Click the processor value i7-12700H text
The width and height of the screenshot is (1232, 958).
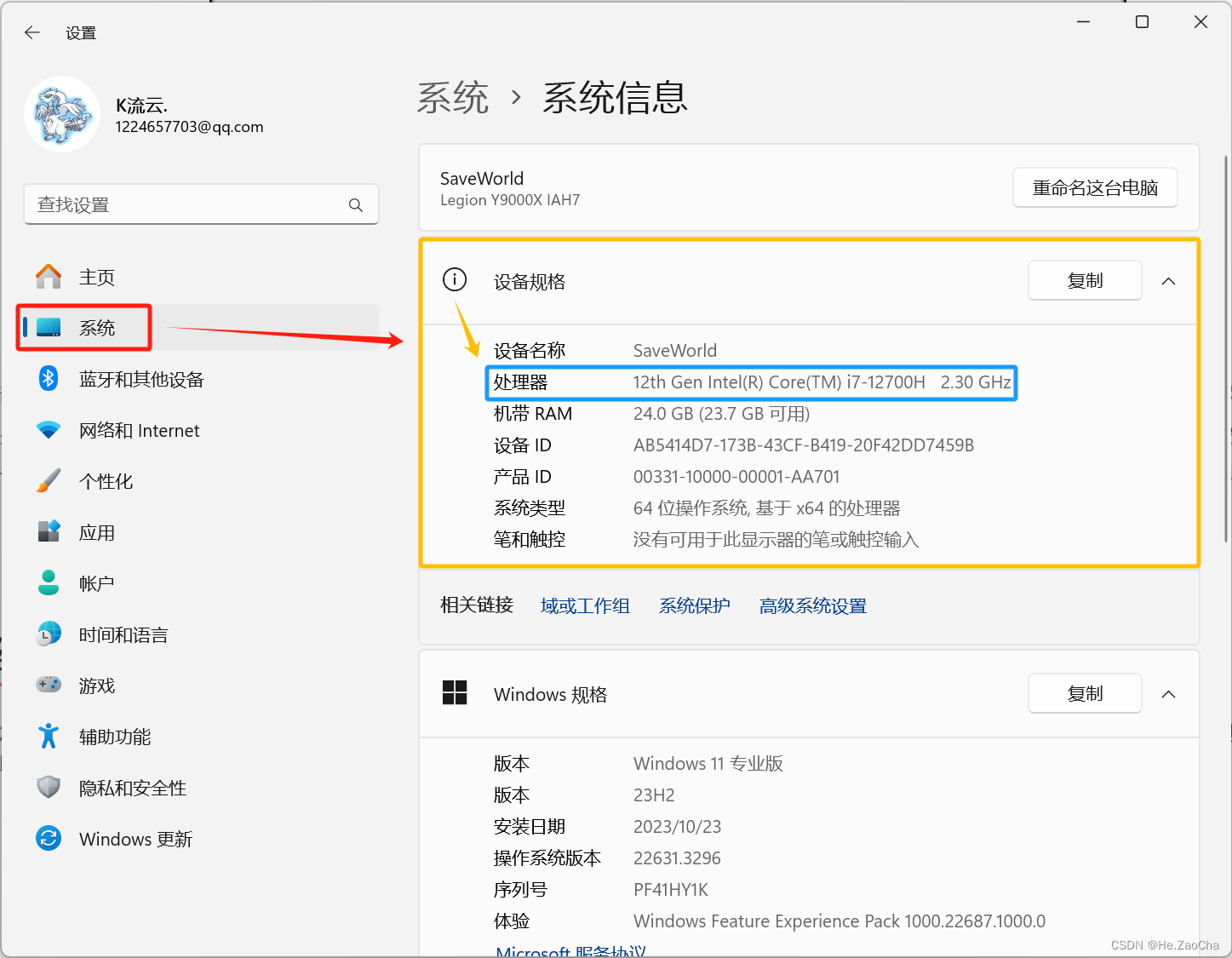coord(822,382)
